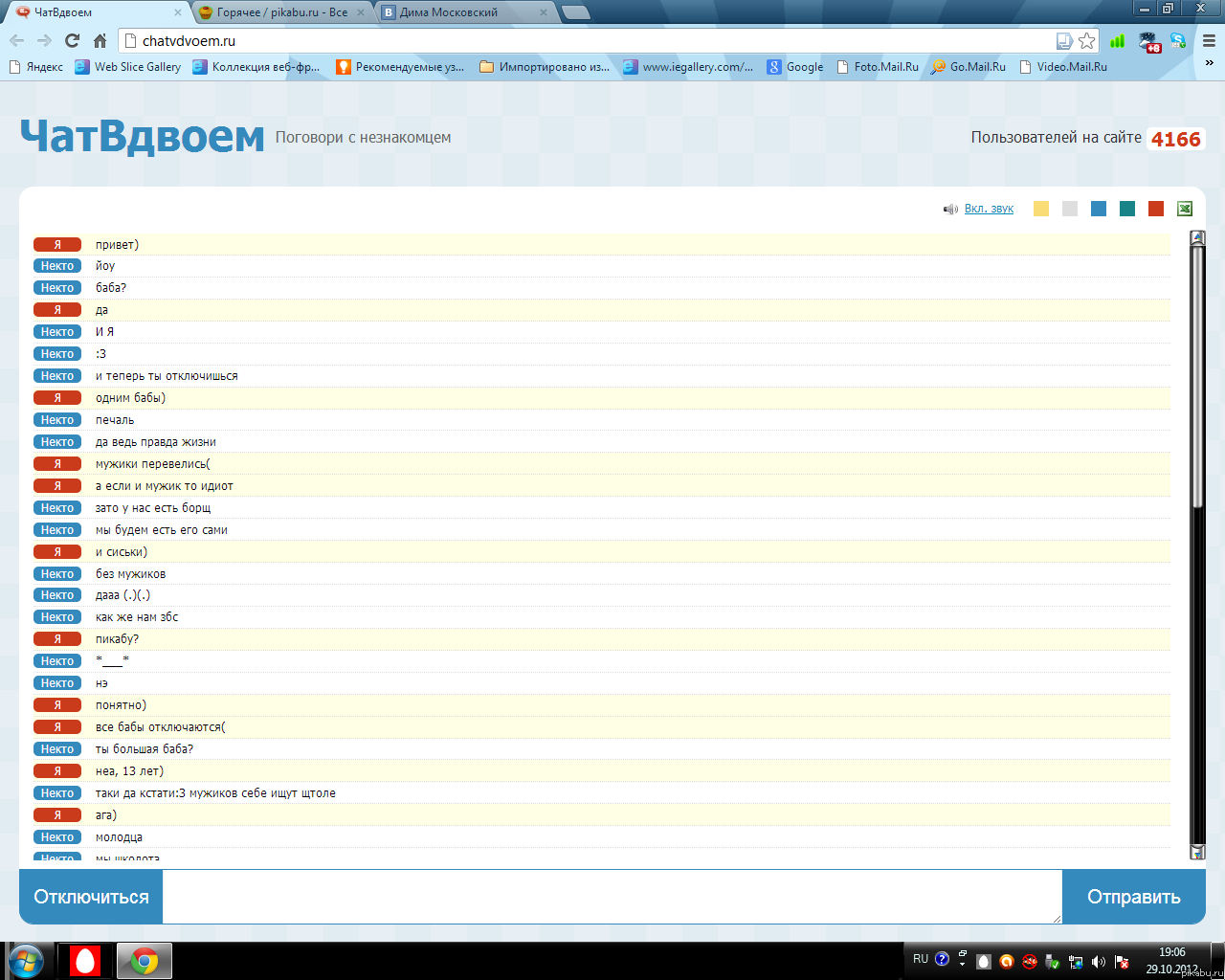Click the orange Avast tray icon
Viewport: 1225px width, 980px height.
point(1006,962)
